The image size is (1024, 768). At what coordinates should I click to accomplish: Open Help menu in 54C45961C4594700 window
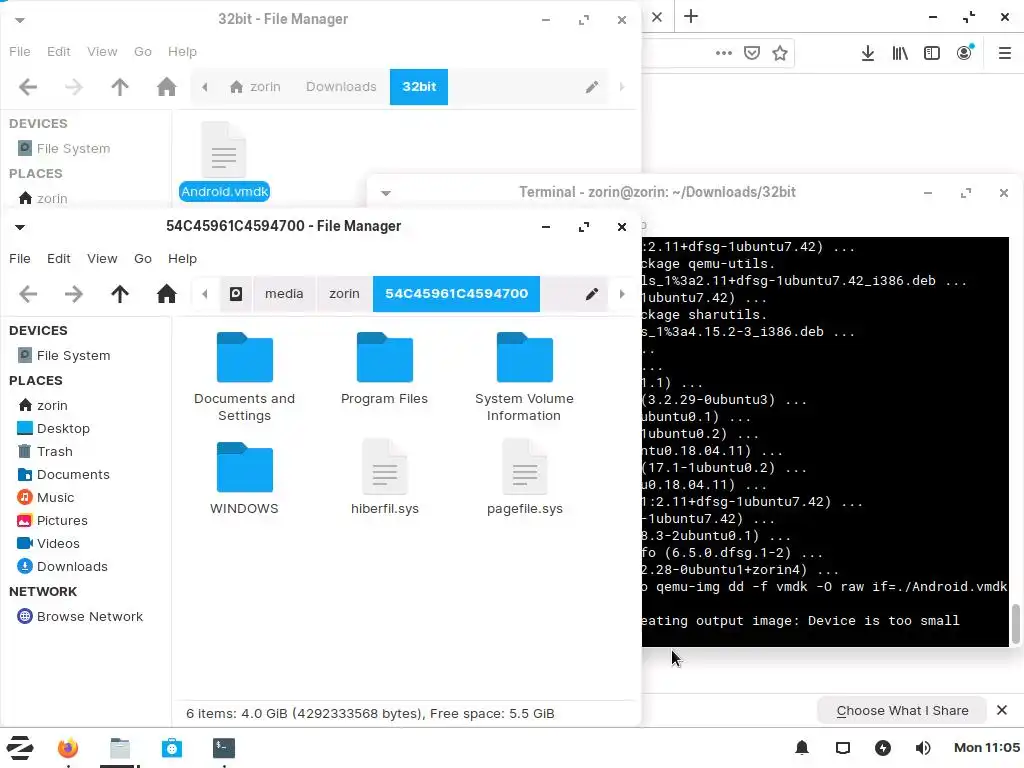(182, 259)
